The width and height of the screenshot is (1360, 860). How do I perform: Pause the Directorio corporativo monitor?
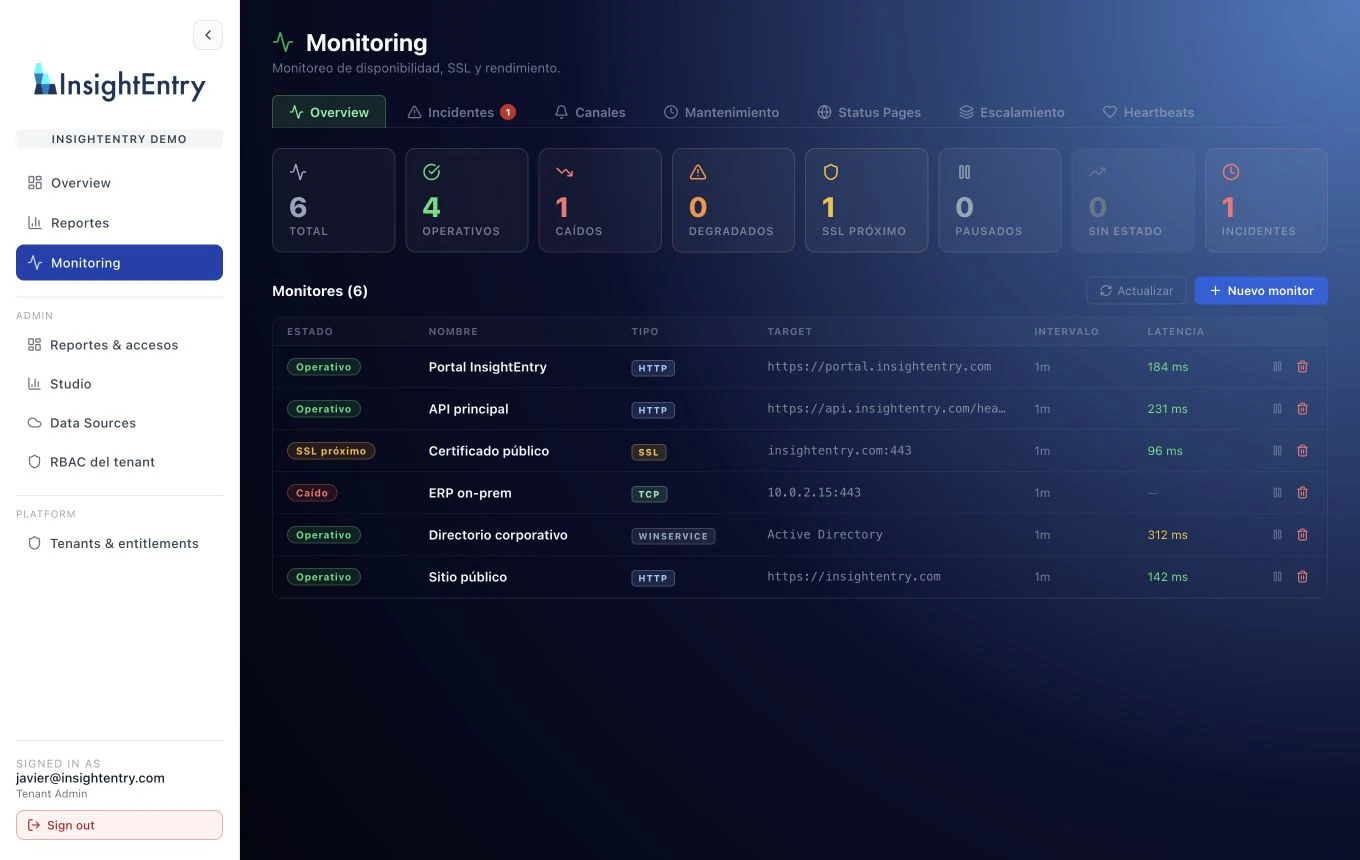tap(1277, 535)
